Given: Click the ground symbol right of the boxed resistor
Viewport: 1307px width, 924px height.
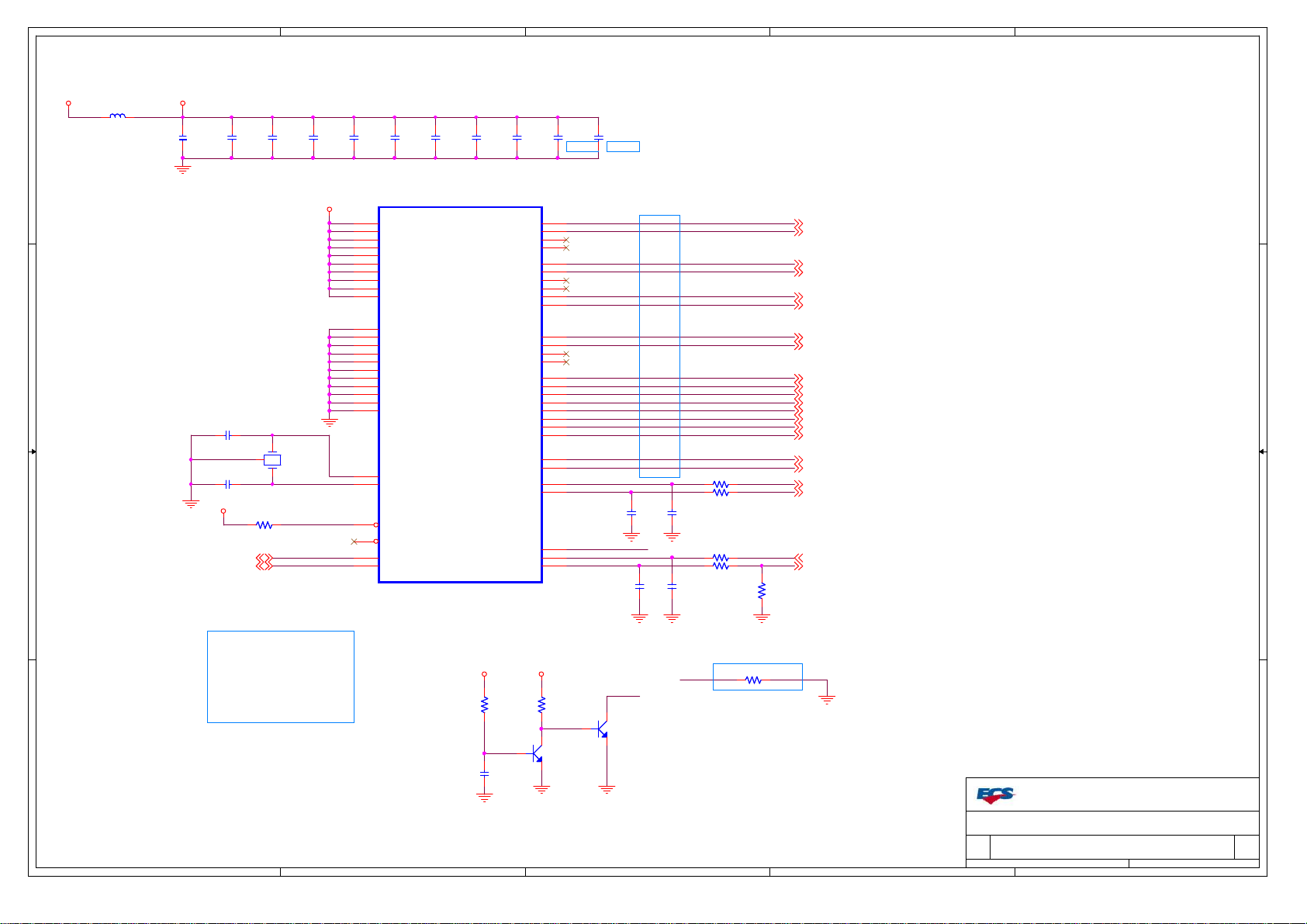Looking at the screenshot, I should tap(827, 698).
